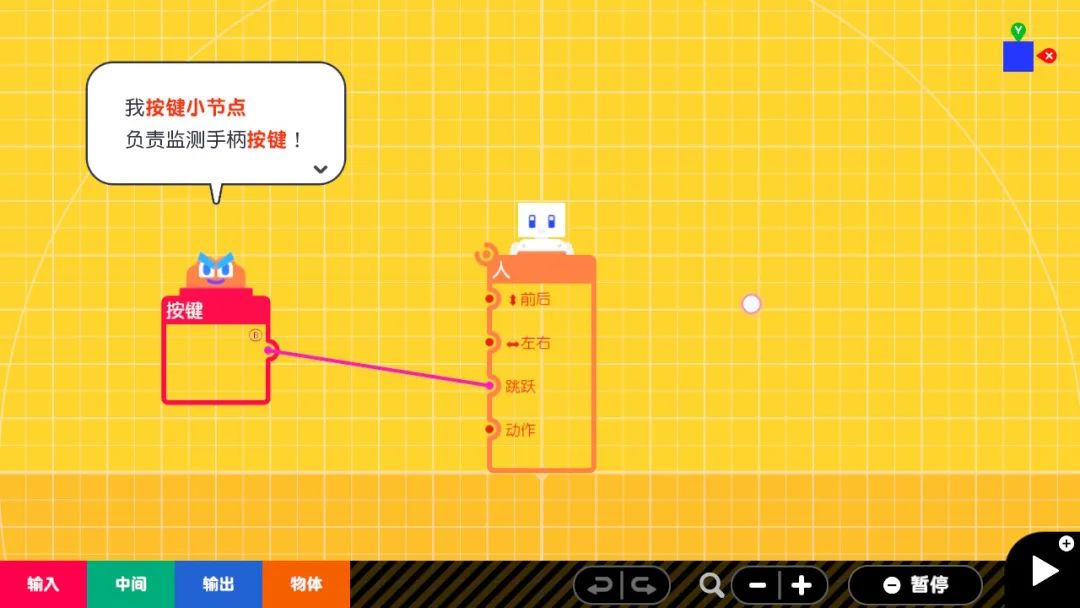This screenshot has height=608, width=1080.
Task: Click the 跳跃 jump input port
Action: pyautogui.click(x=490, y=386)
